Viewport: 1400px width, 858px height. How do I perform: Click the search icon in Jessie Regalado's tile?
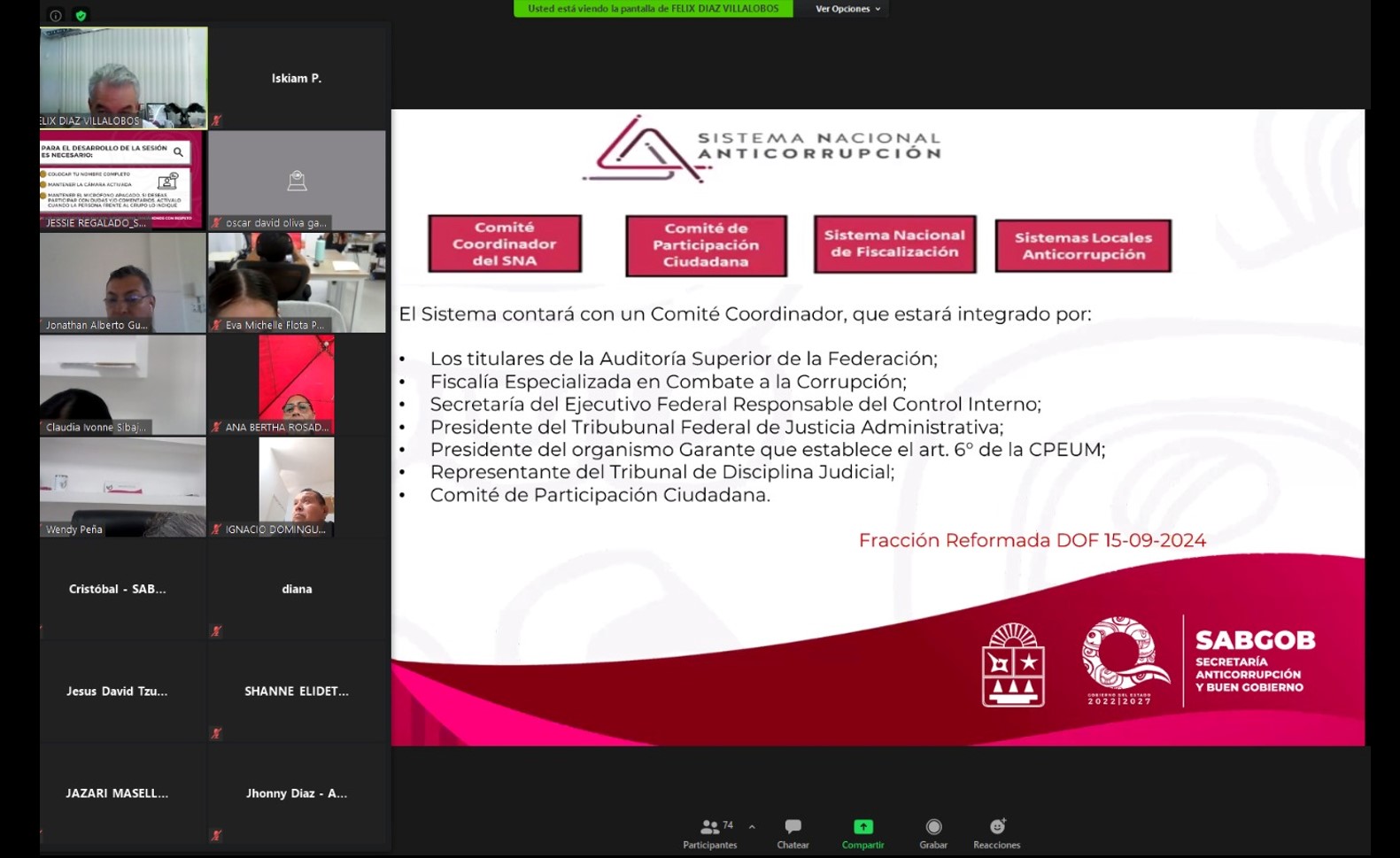point(178,152)
